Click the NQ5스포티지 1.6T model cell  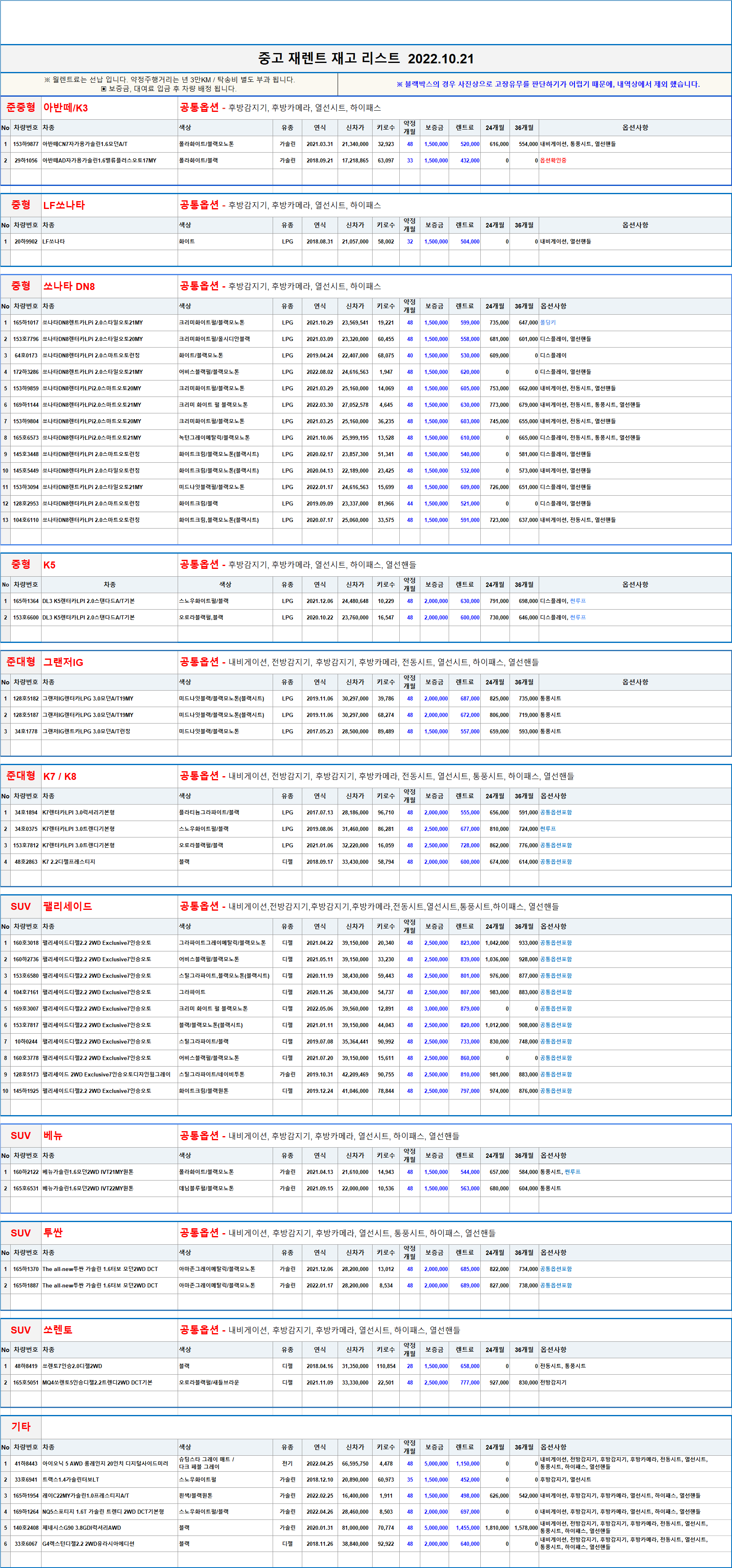pos(104,1511)
